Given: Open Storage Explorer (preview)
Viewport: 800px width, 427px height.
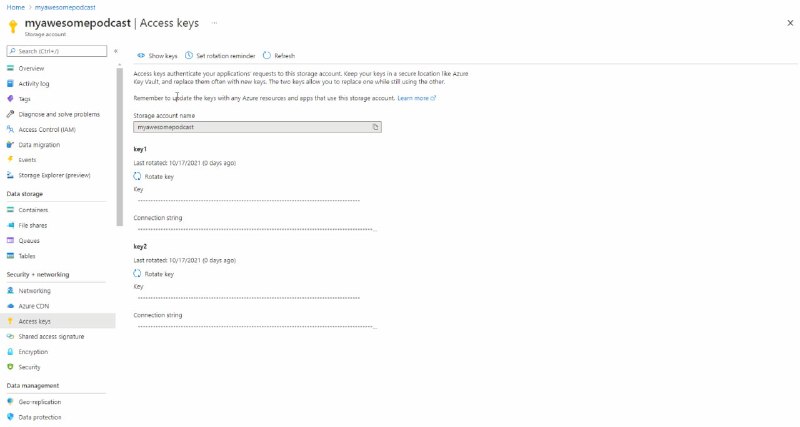Looking at the screenshot, I should click(x=54, y=175).
